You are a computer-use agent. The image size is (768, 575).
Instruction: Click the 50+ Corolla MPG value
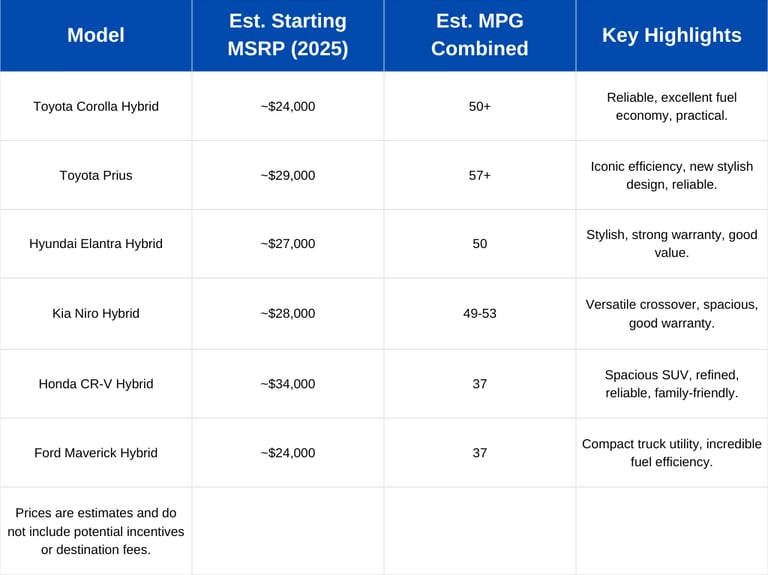click(x=480, y=106)
